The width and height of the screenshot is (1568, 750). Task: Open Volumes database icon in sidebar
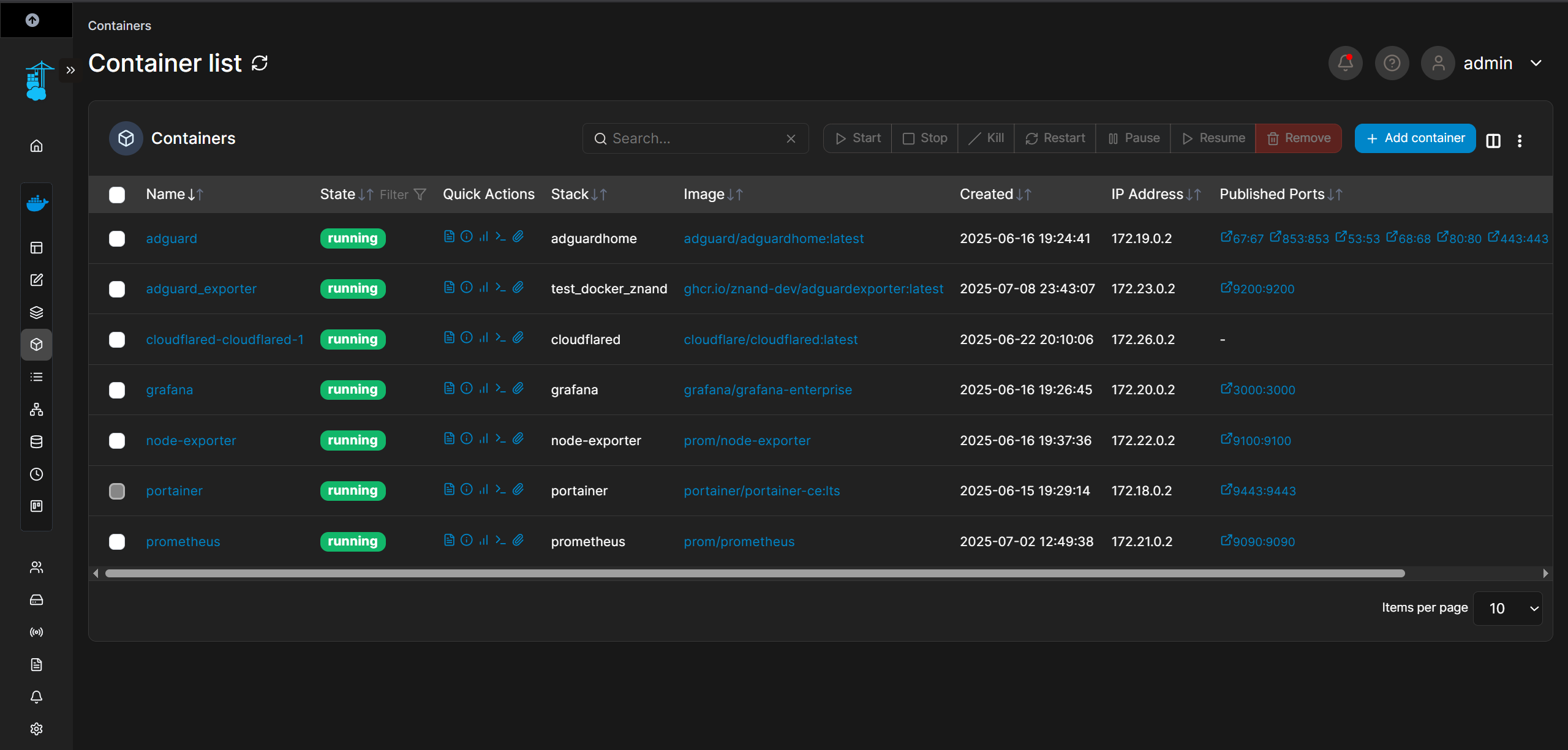coord(37,441)
